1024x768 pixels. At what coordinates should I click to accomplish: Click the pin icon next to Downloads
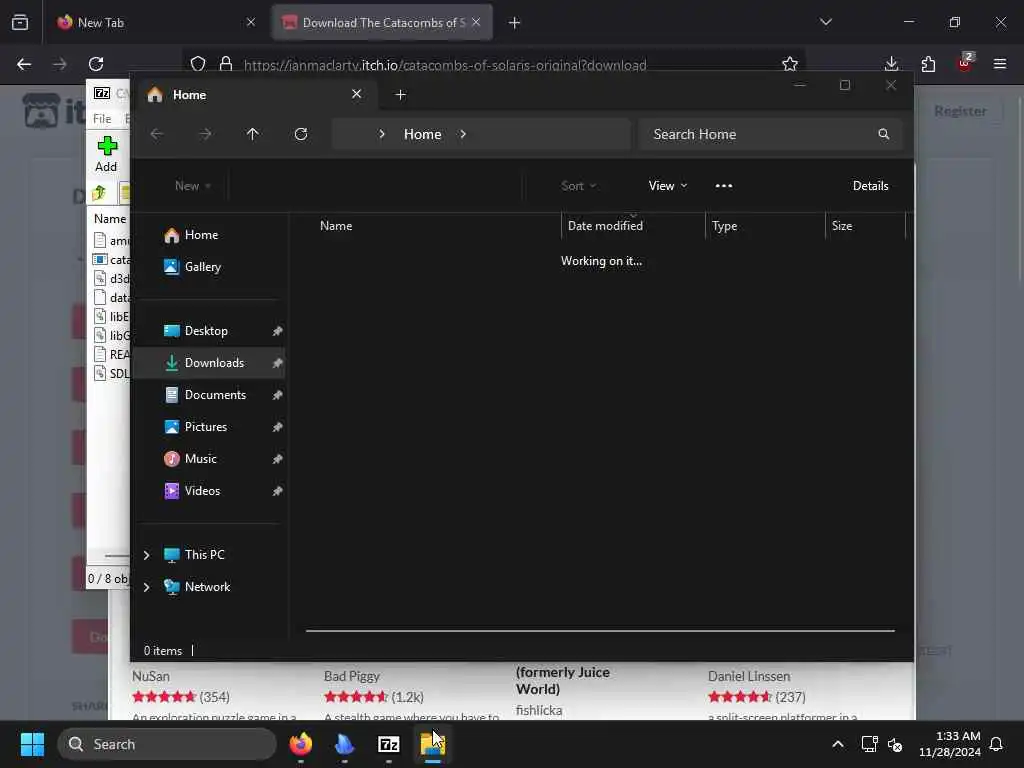point(277,363)
